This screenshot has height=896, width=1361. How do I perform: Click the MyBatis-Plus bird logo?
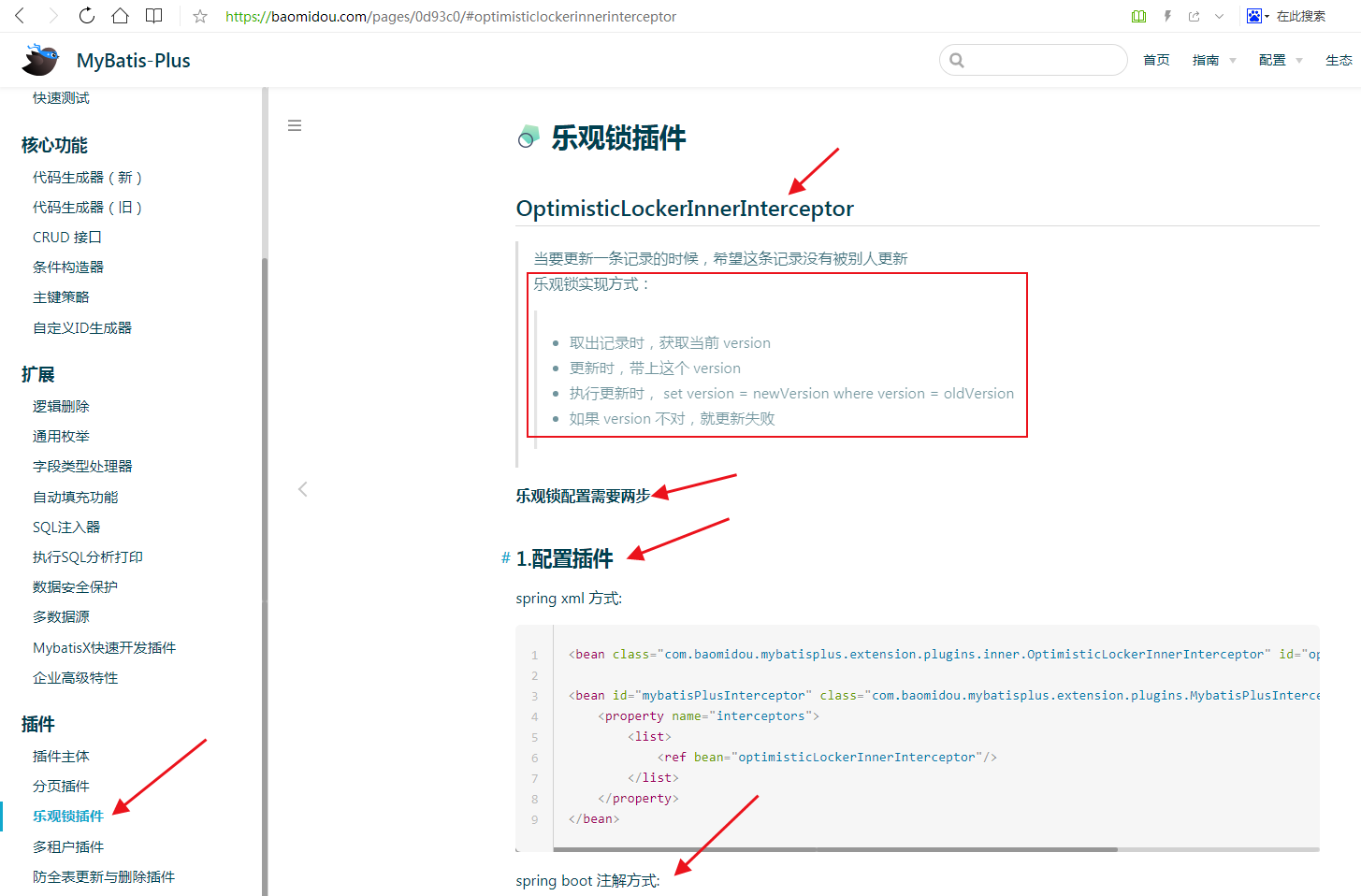tap(40, 60)
